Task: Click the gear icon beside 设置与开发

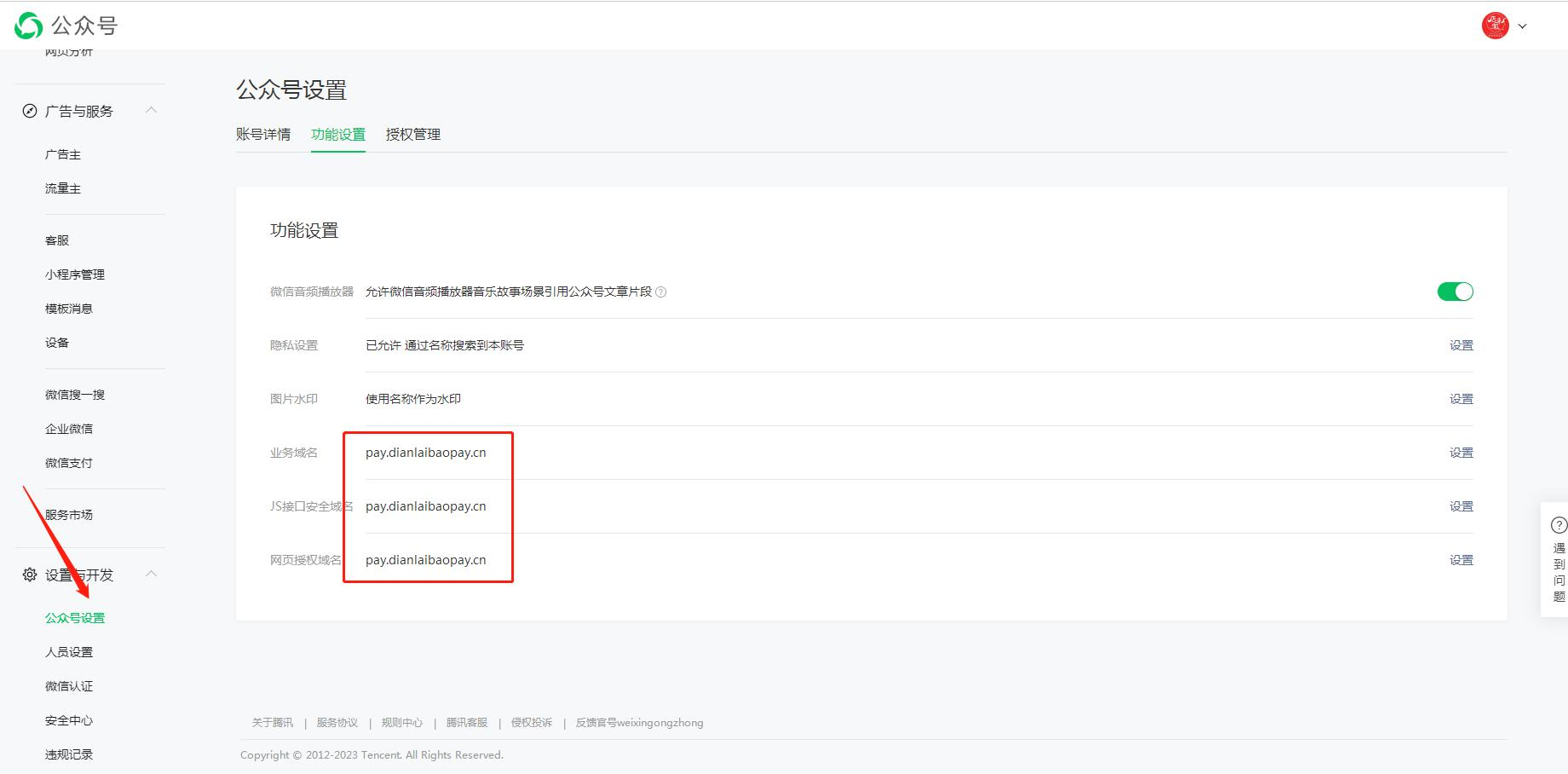Action: [30, 575]
